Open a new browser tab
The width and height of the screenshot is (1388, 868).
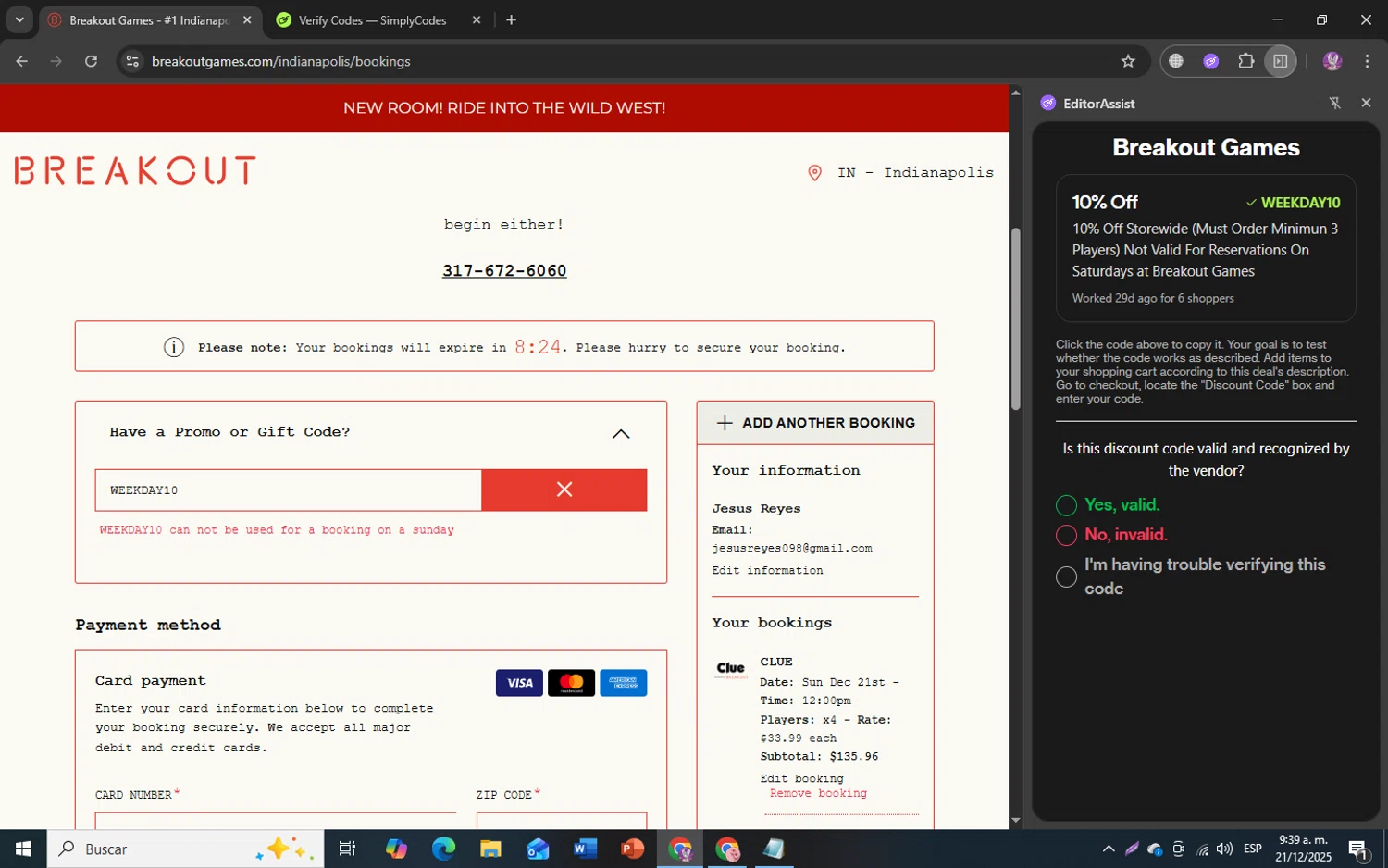tap(511, 19)
